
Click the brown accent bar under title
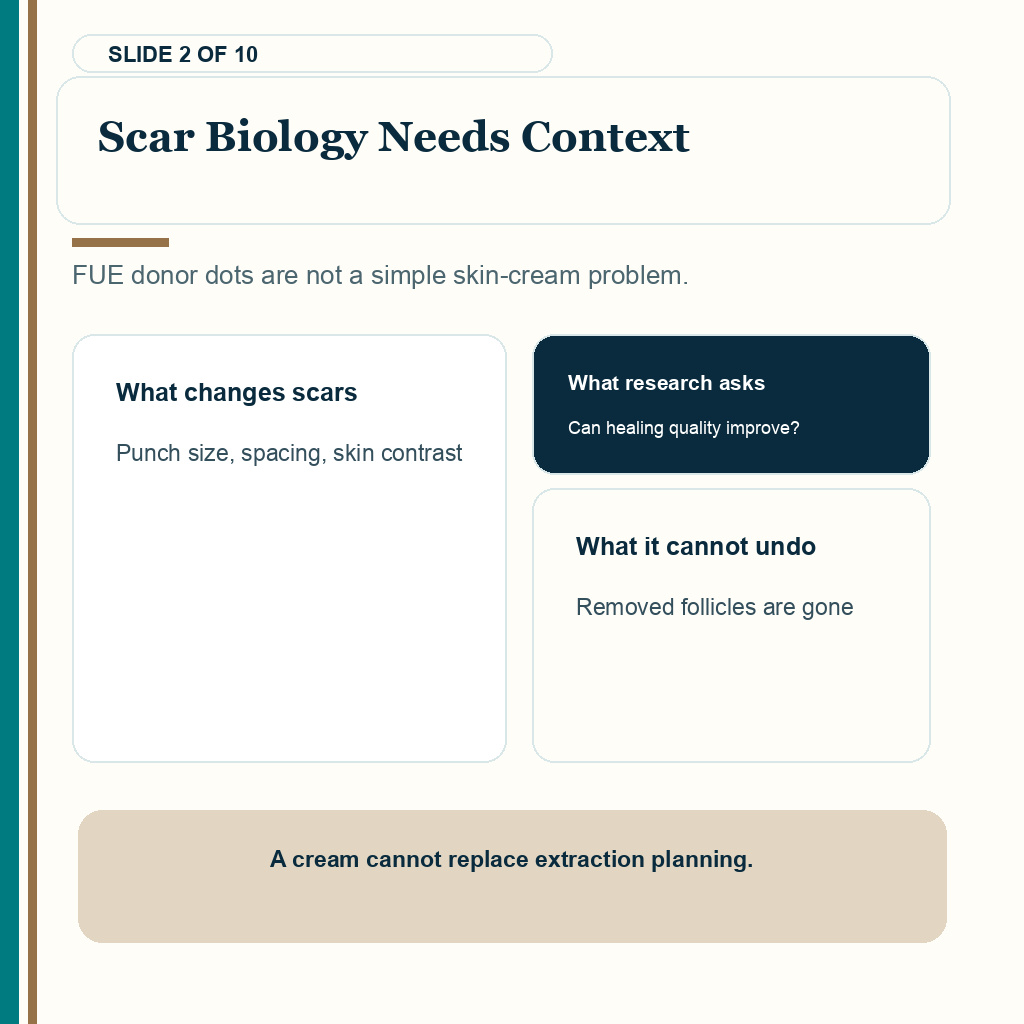point(120,242)
